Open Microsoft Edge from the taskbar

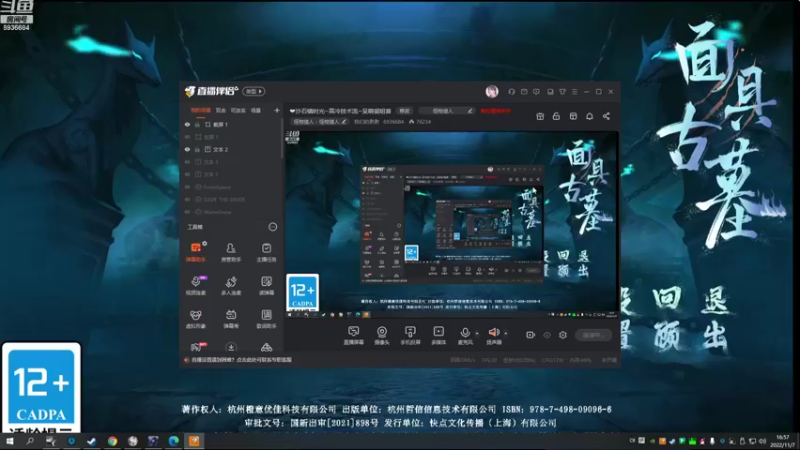tap(173, 441)
